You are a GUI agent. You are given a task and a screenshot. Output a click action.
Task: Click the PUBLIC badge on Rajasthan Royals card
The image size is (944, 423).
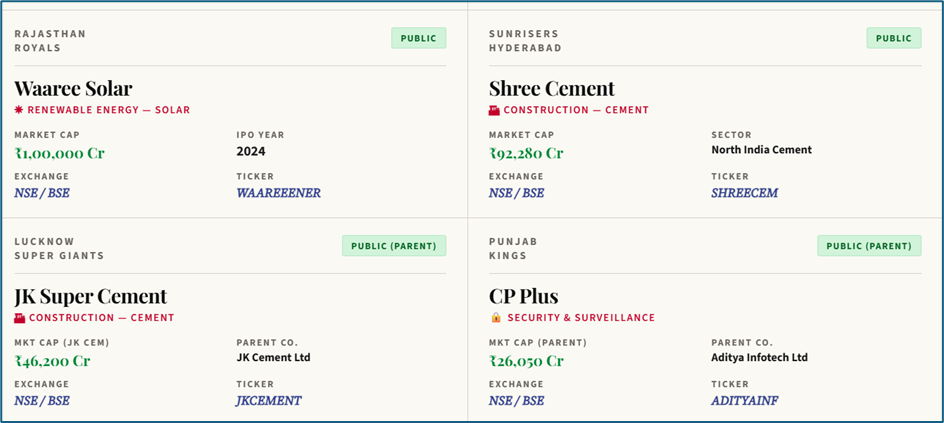coord(418,38)
